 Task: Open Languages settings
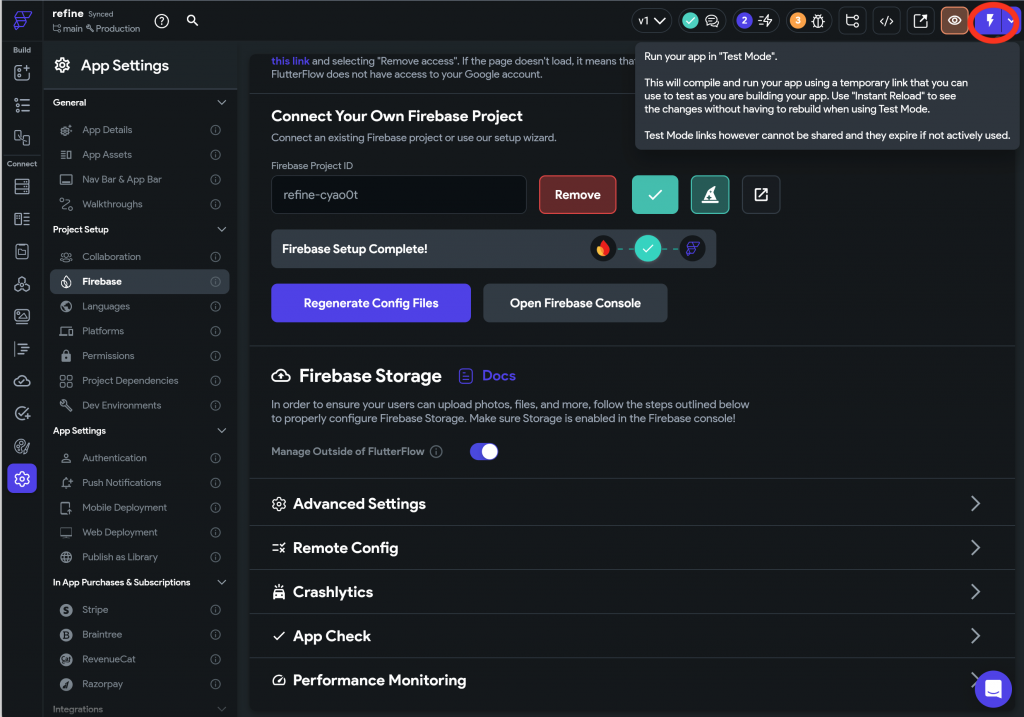(140, 306)
